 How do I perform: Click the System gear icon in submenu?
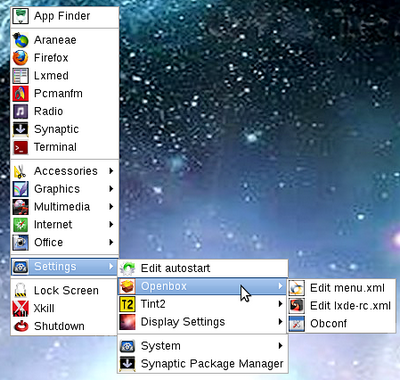[x=127, y=346]
